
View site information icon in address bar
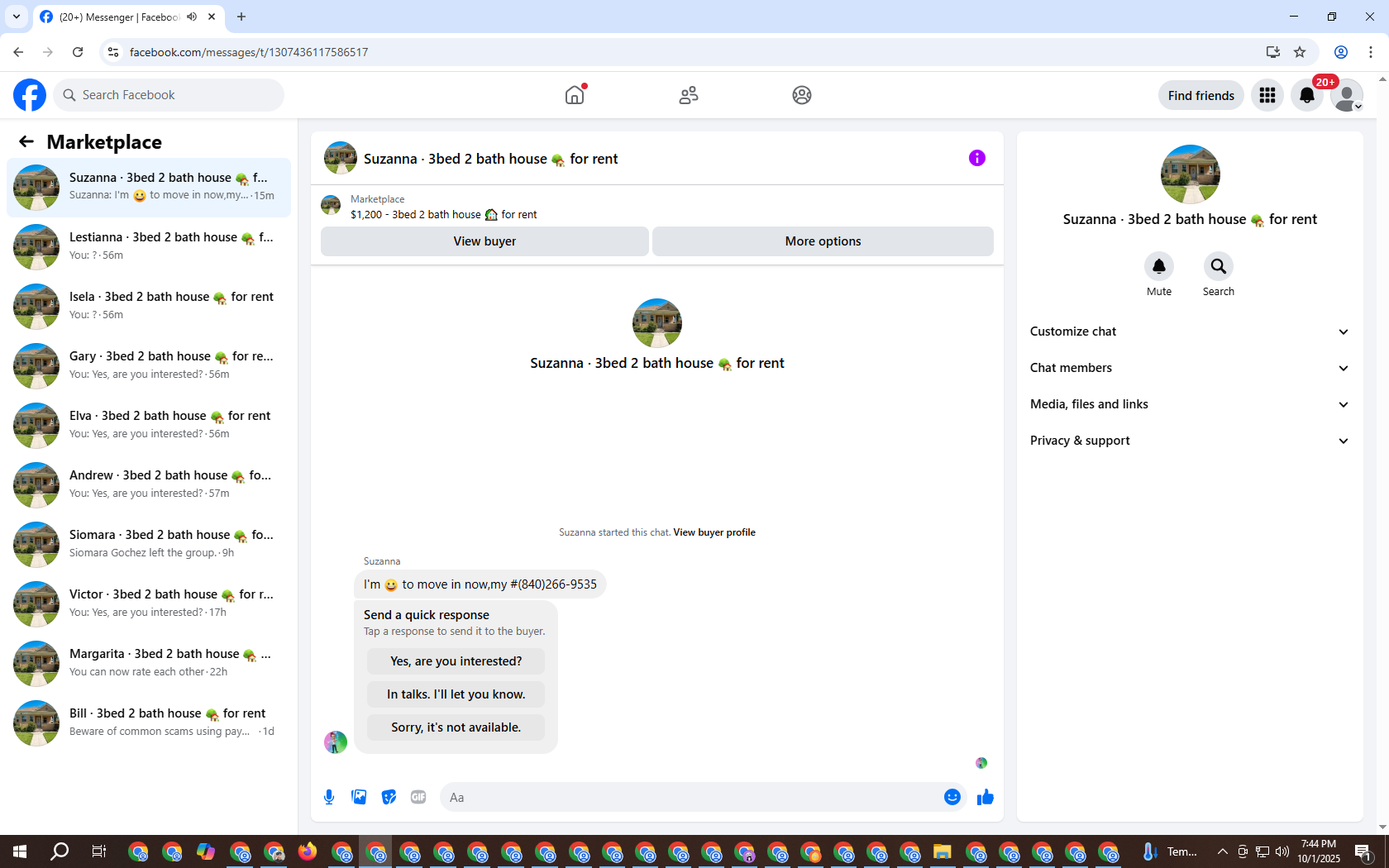coord(113,52)
